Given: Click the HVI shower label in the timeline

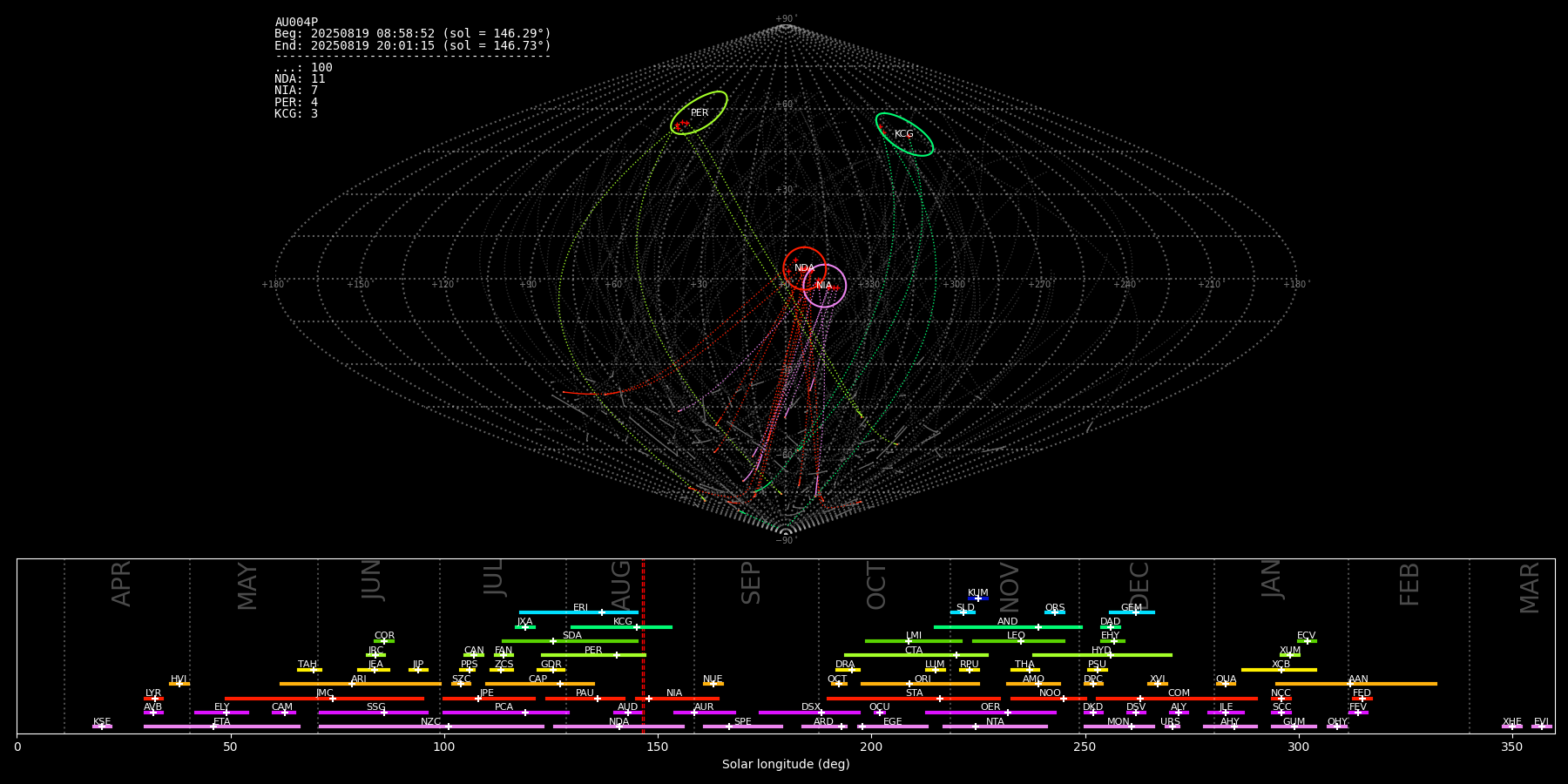Looking at the screenshot, I should (x=179, y=679).
